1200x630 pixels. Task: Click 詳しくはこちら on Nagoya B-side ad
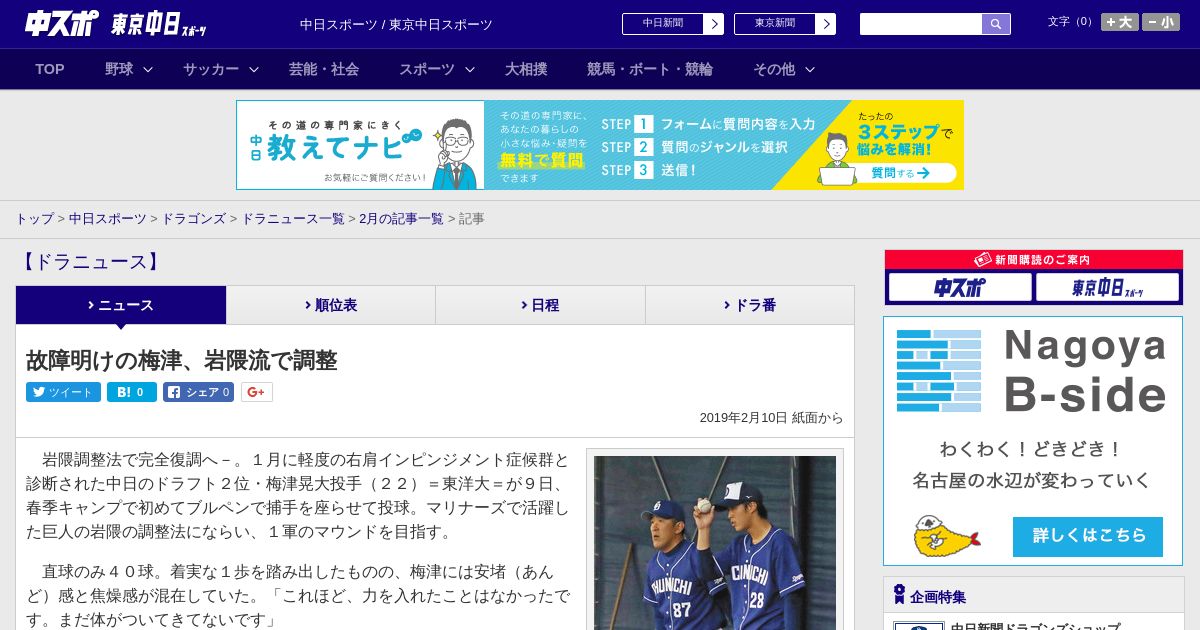(x=1088, y=536)
